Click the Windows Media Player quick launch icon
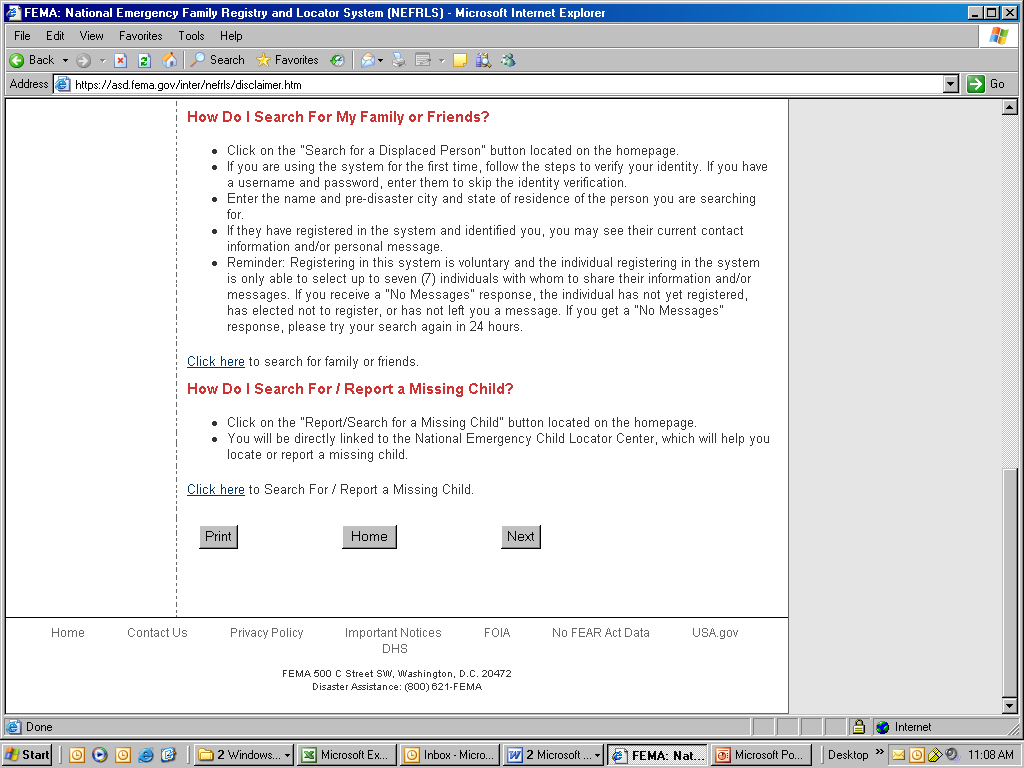1024x768 pixels. click(x=99, y=755)
